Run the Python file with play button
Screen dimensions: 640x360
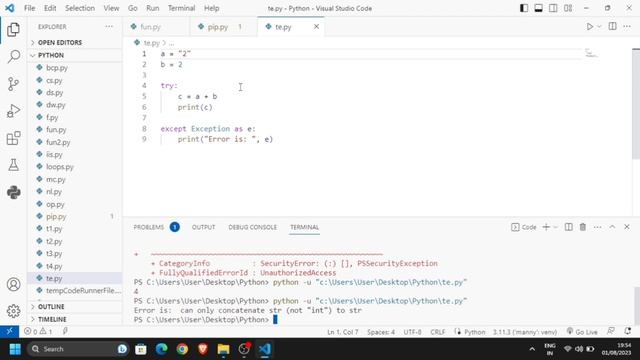point(590,27)
